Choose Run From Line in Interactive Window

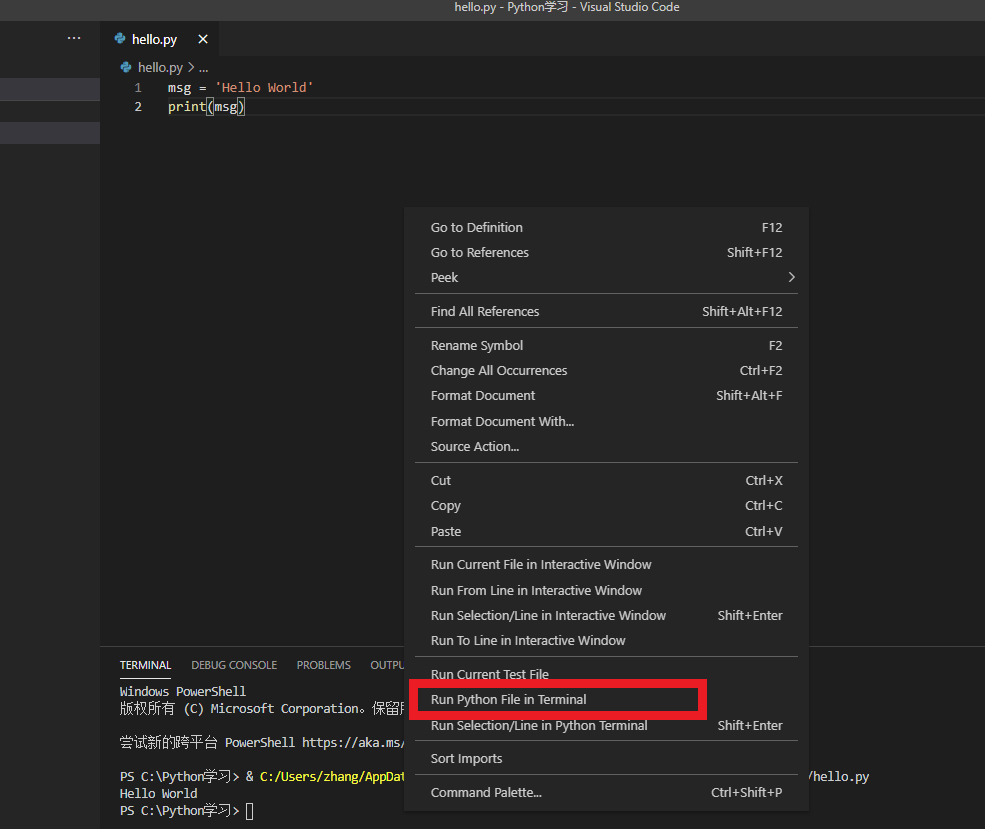point(606,590)
